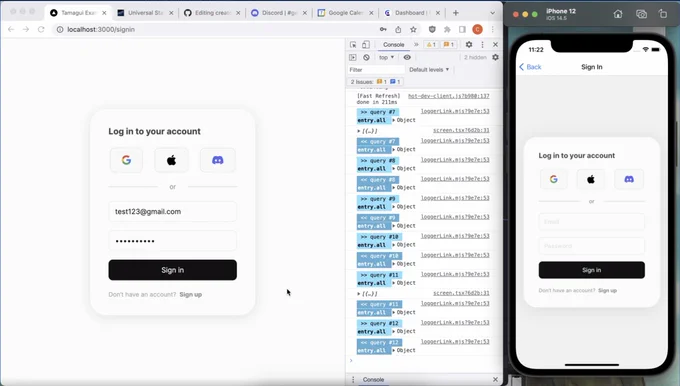Open the Chrome profile avatar
Screen dimensions: 680x386
pos(477,29)
